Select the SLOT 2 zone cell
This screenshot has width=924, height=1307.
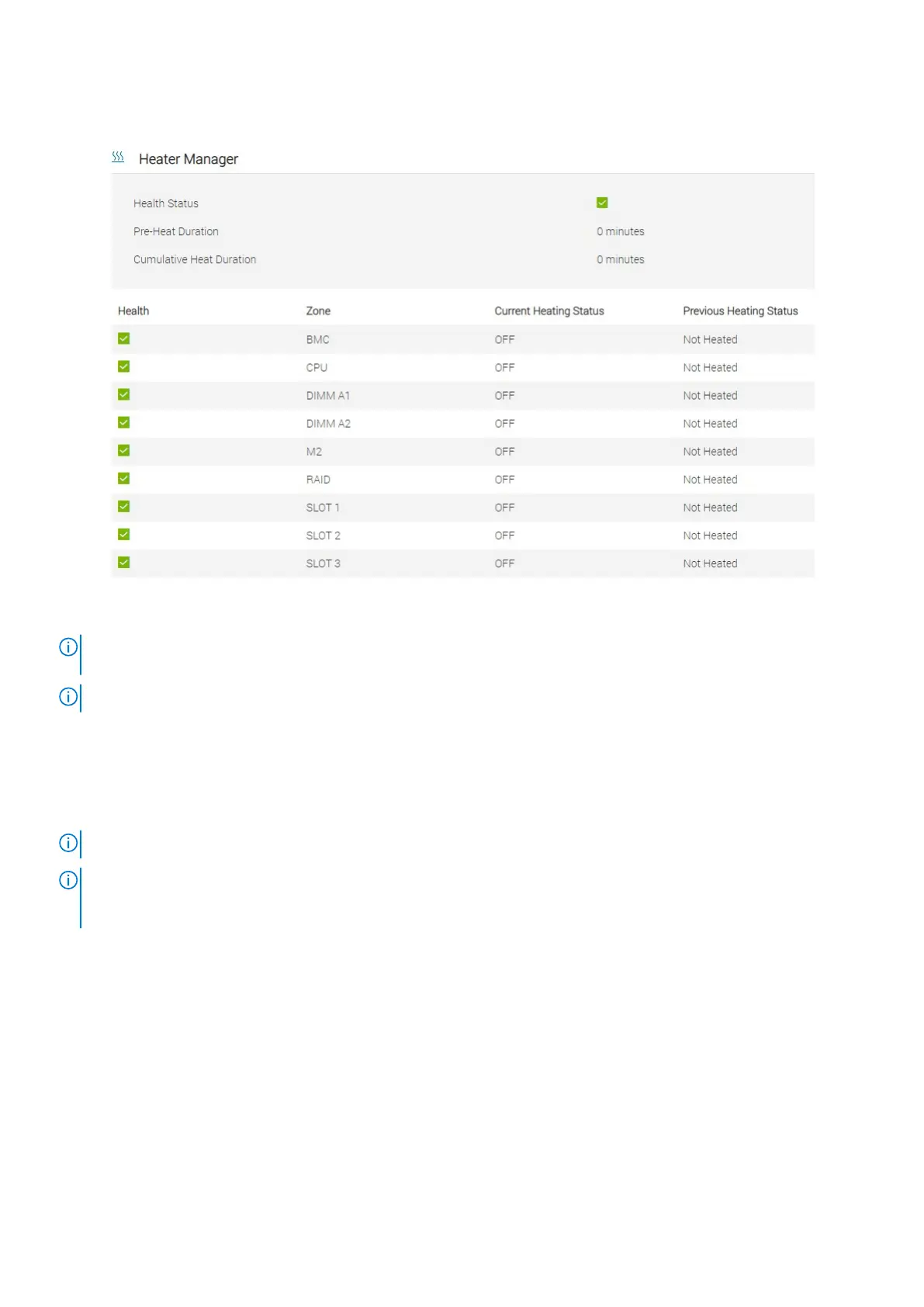point(324,536)
